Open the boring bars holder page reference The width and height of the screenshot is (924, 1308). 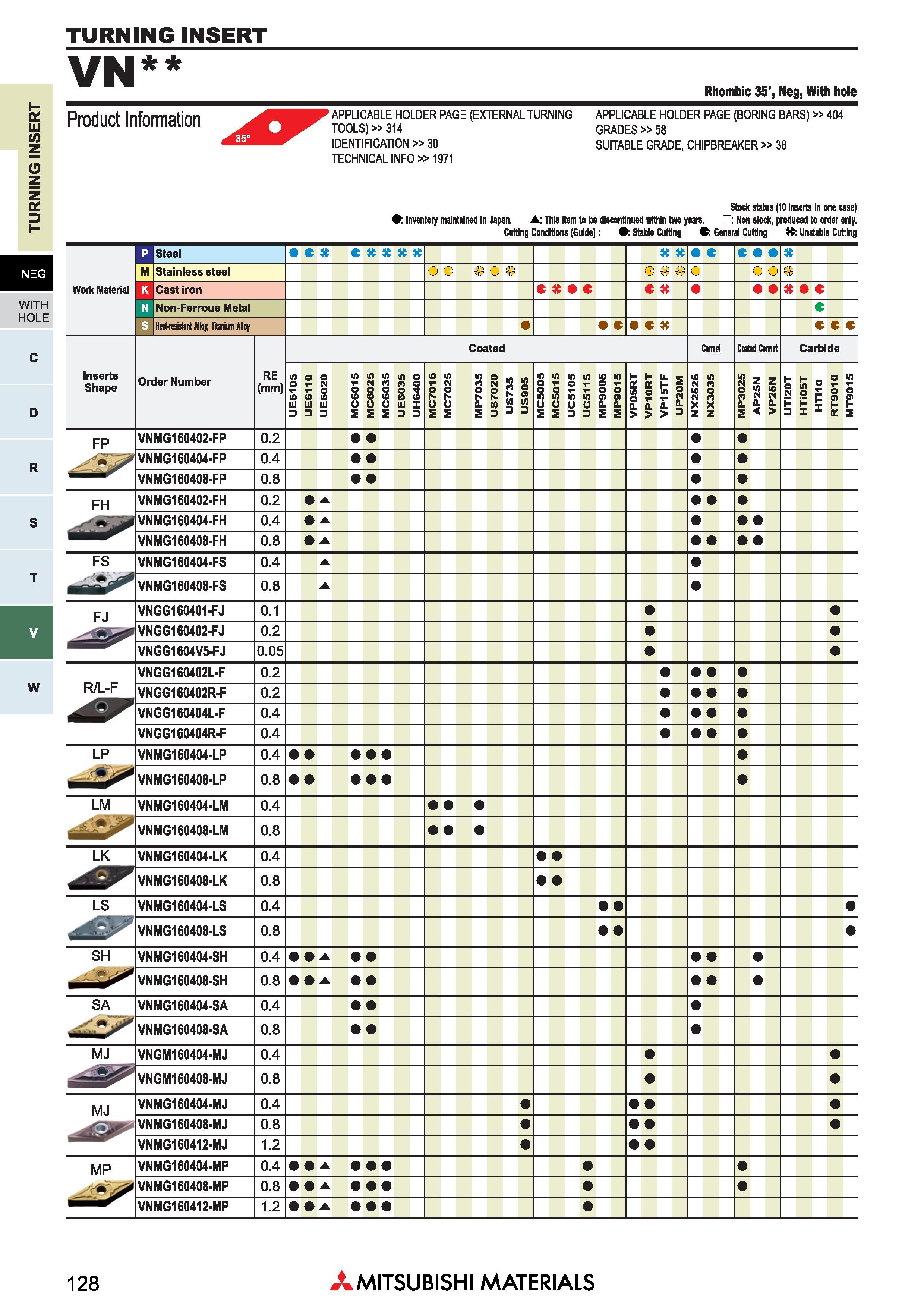pyautogui.click(x=720, y=115)
